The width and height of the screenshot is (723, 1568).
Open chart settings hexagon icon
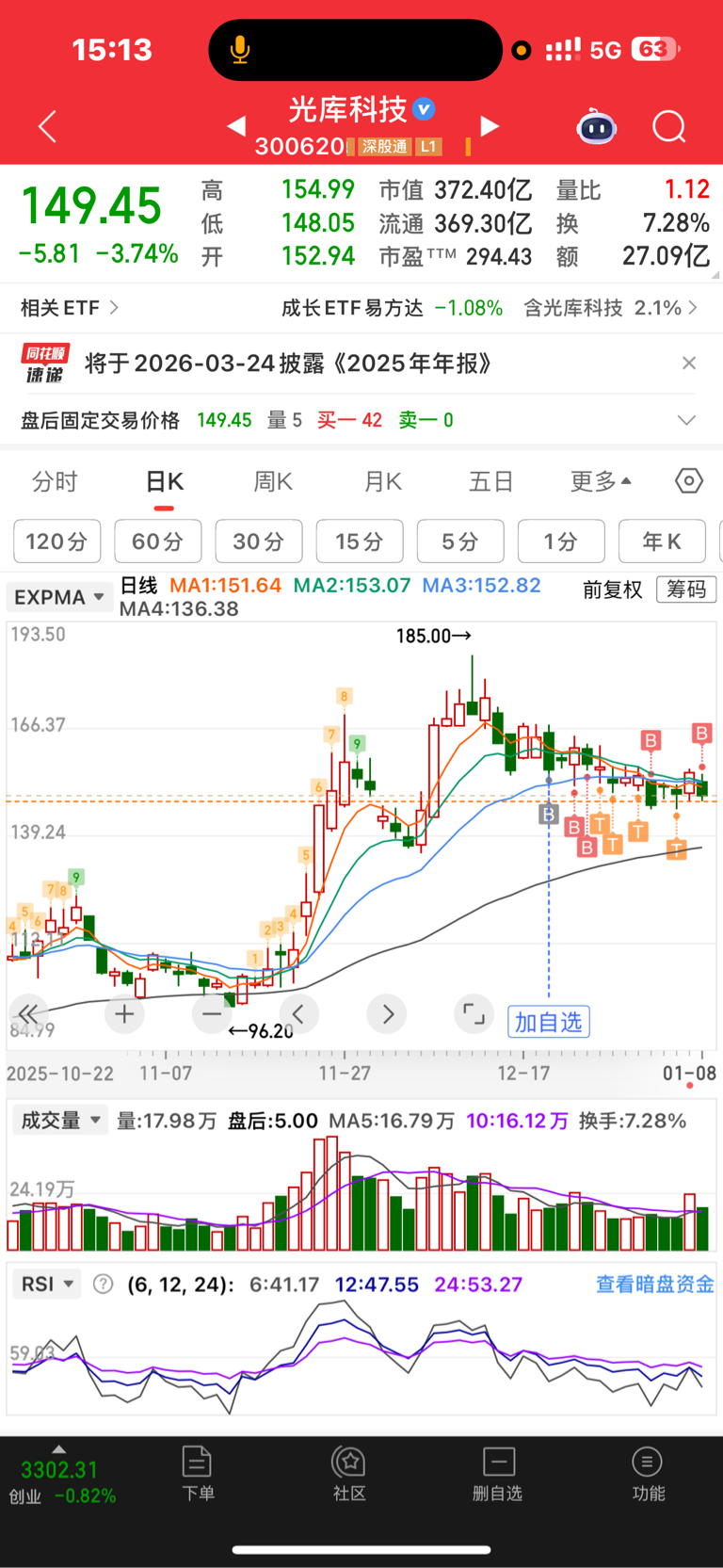pos(689,481)
